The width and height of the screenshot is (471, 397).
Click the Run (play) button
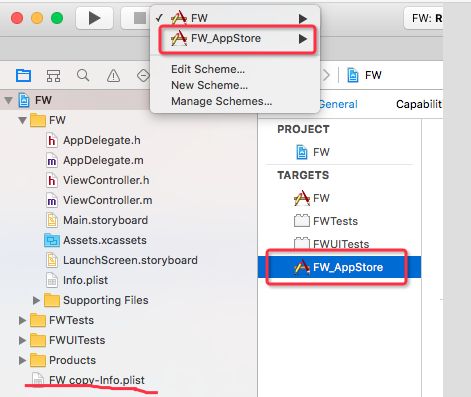click(x=94, y=18)
